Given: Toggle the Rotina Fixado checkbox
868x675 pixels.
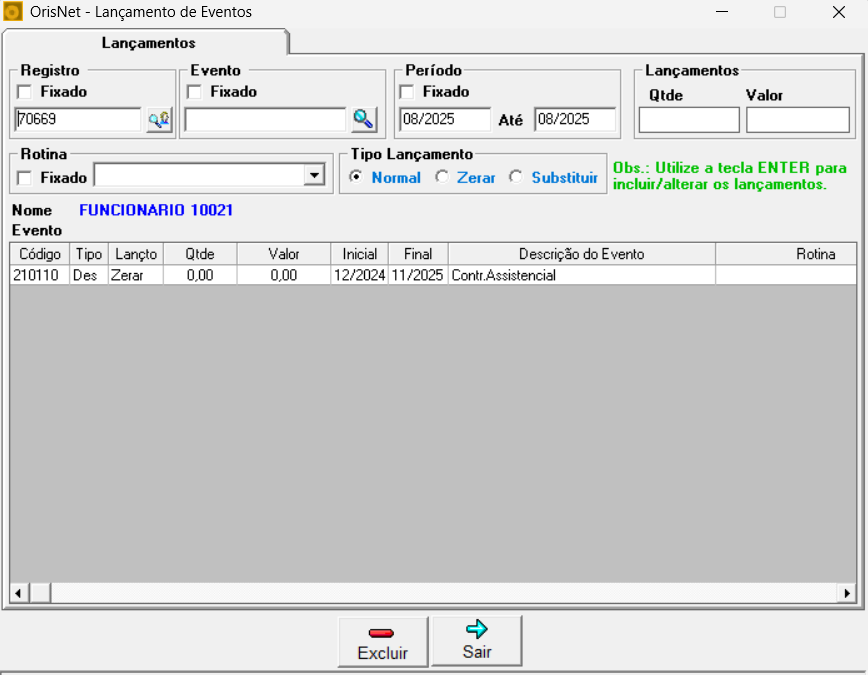Looking at the screenshot, I should point(25,177).
